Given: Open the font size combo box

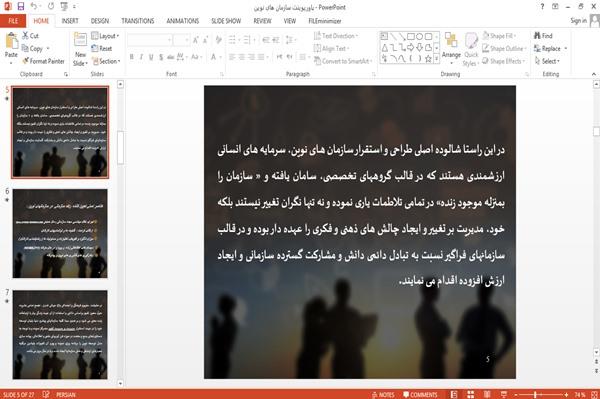Looking at the screenshot, I should 181,40.
